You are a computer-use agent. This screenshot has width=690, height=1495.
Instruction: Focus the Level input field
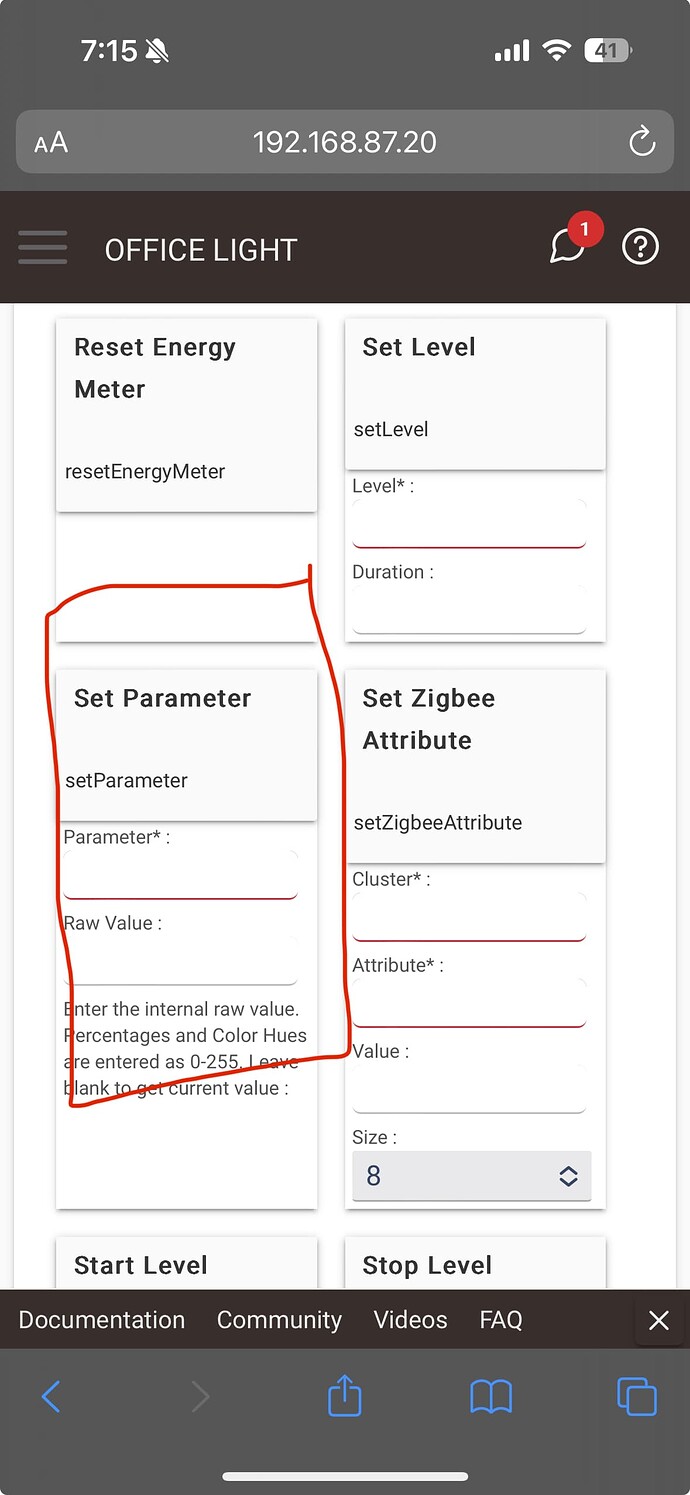[469, 524]
